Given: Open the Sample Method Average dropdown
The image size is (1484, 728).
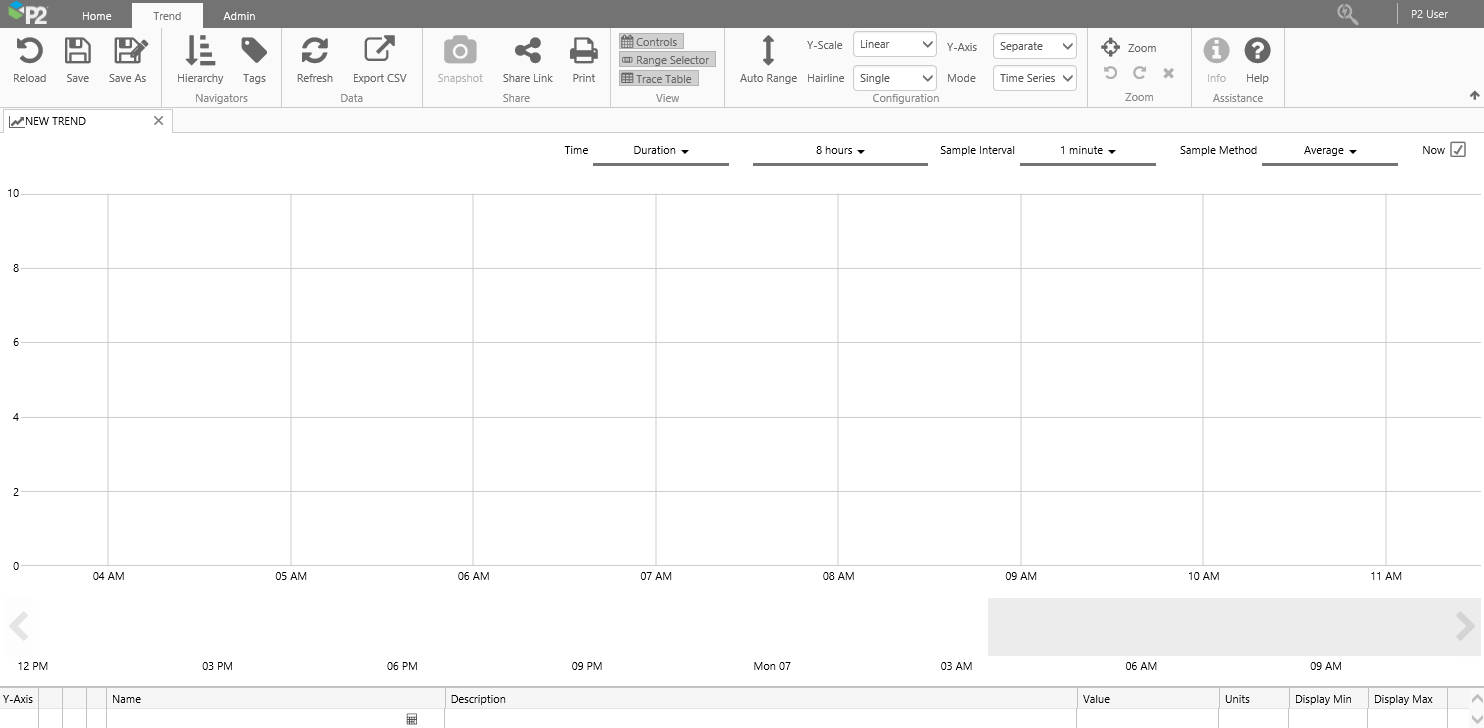Looking at the screenshot, I should (1329, 151).
